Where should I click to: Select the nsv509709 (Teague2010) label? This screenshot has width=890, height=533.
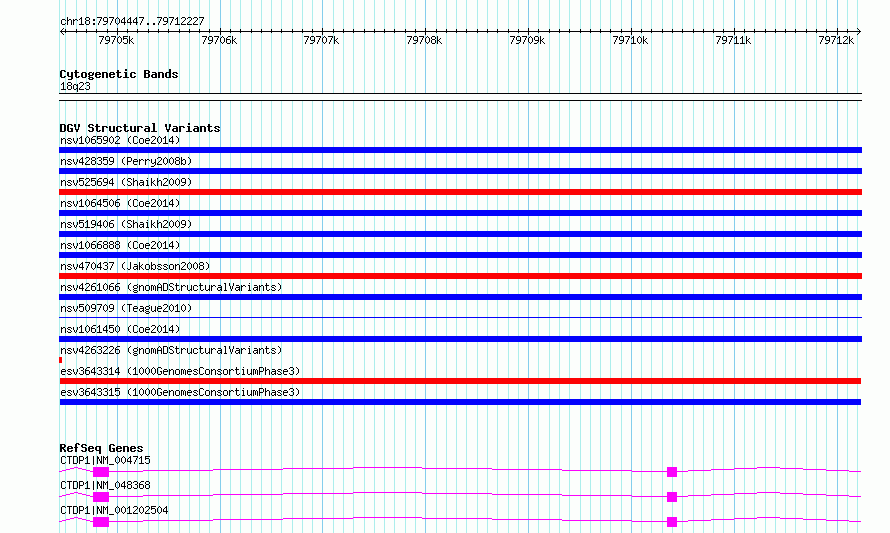[x=126, y=308]
